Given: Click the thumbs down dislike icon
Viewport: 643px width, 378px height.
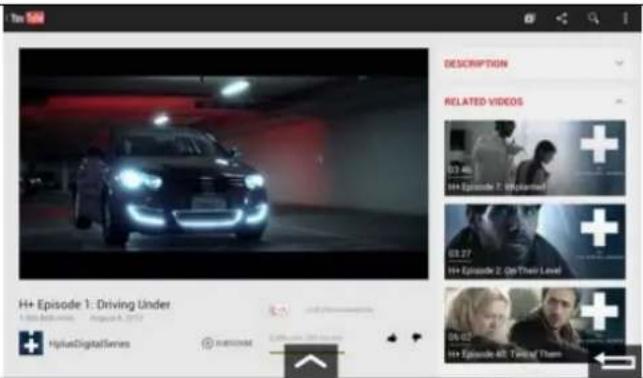Looking at the screenshot, I should point(417,337).
